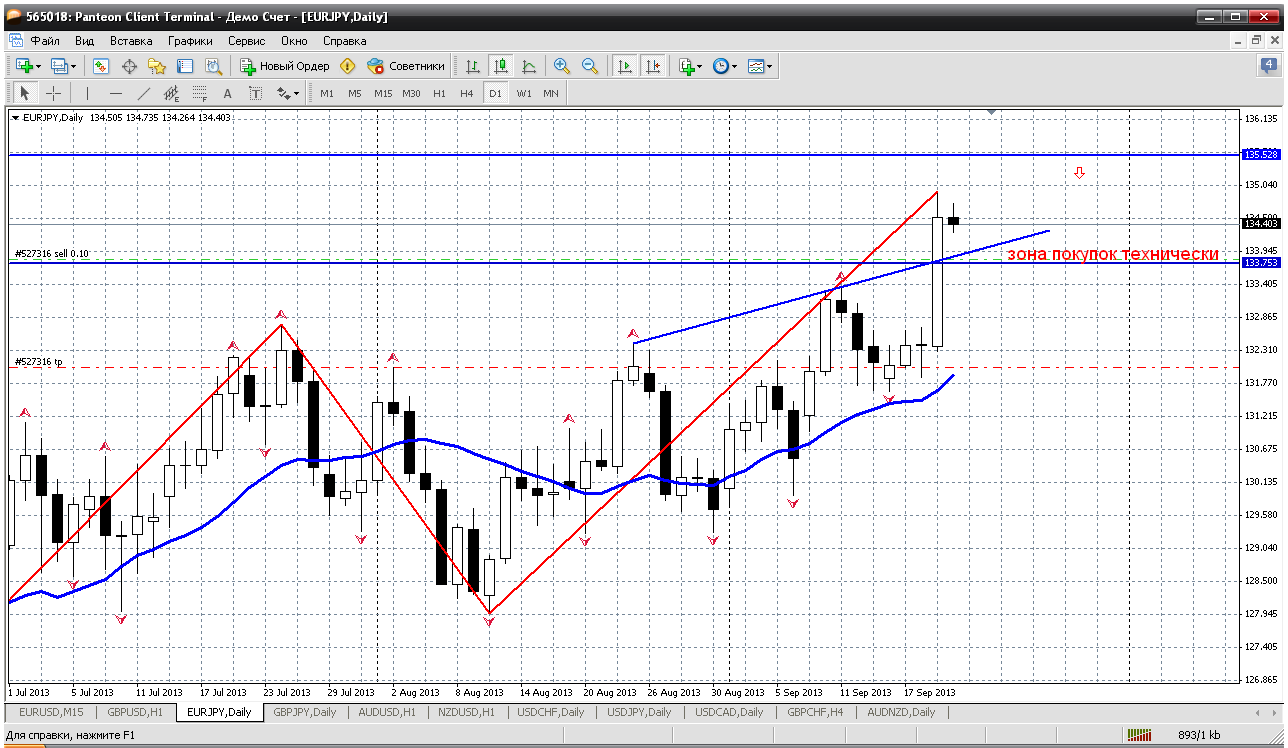Screen dimensions: 1288x748
Task: Open the MetaEditor yellow diamond icon
Action: click(347, 66)
